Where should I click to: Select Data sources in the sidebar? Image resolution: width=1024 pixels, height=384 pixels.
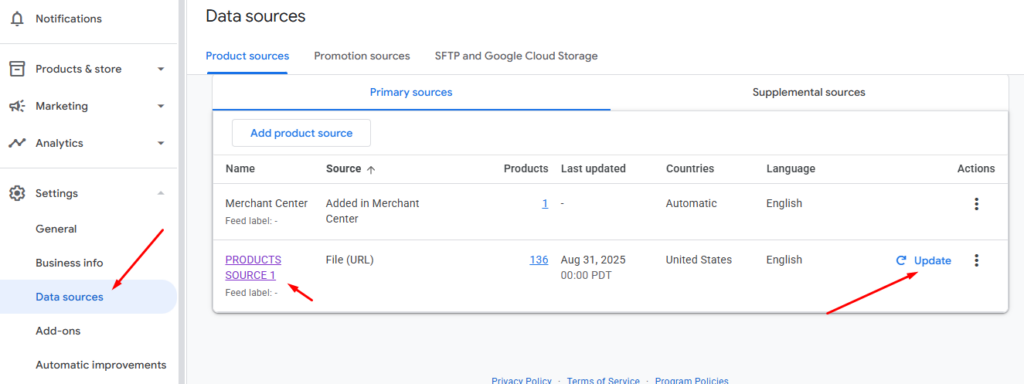88,297
